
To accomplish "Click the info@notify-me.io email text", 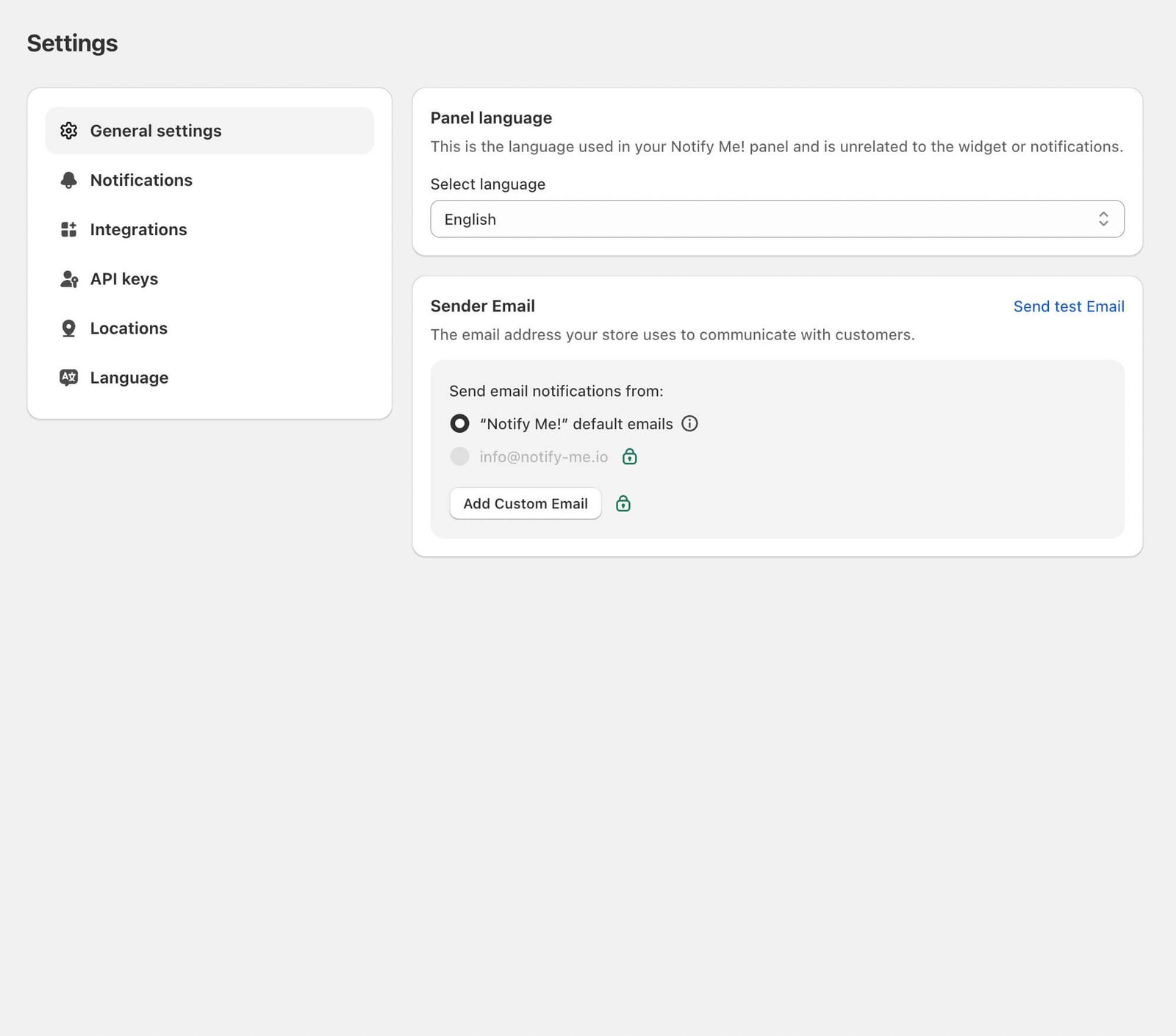I will [544, 457].
